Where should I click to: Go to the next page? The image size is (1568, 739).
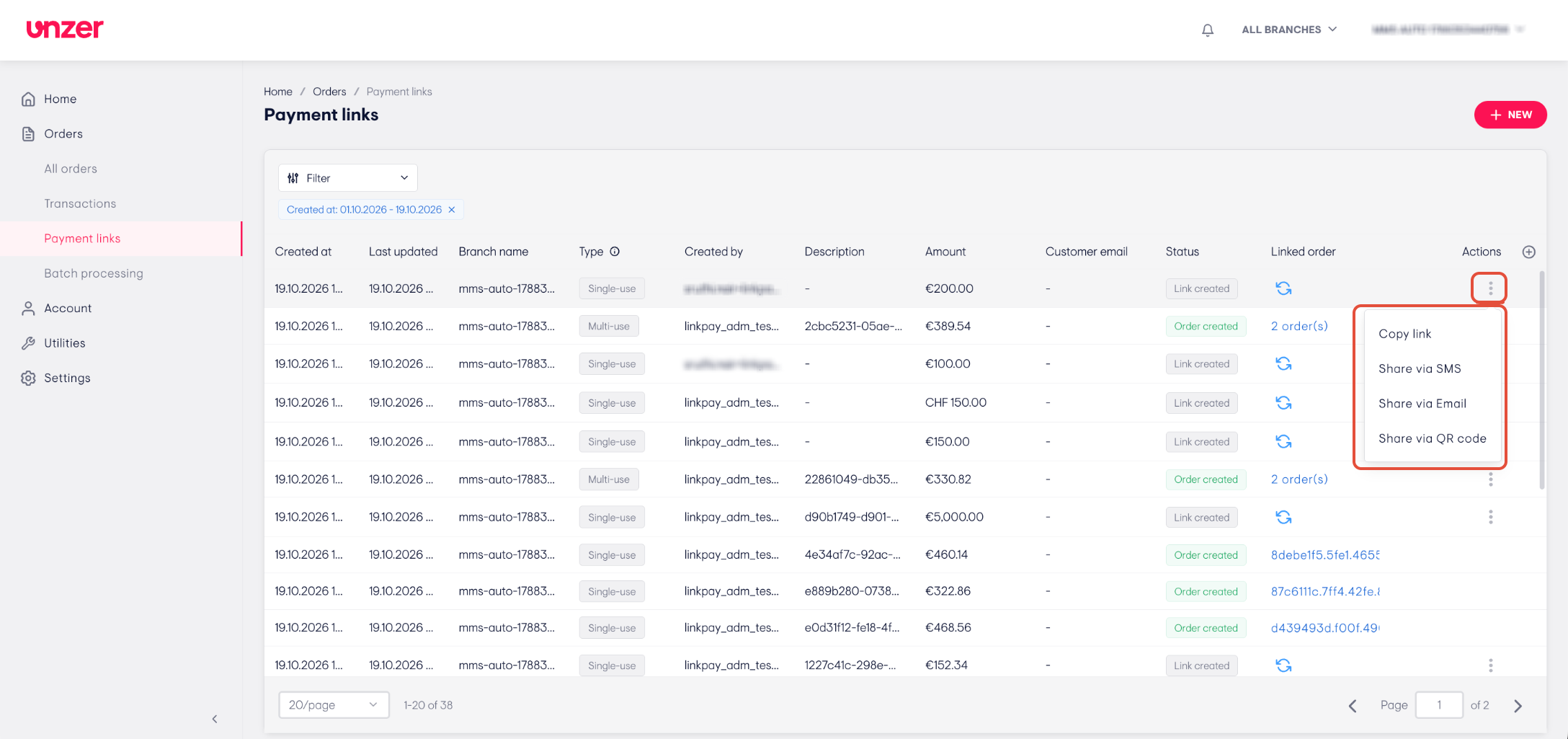click(x=1518, y=706)
